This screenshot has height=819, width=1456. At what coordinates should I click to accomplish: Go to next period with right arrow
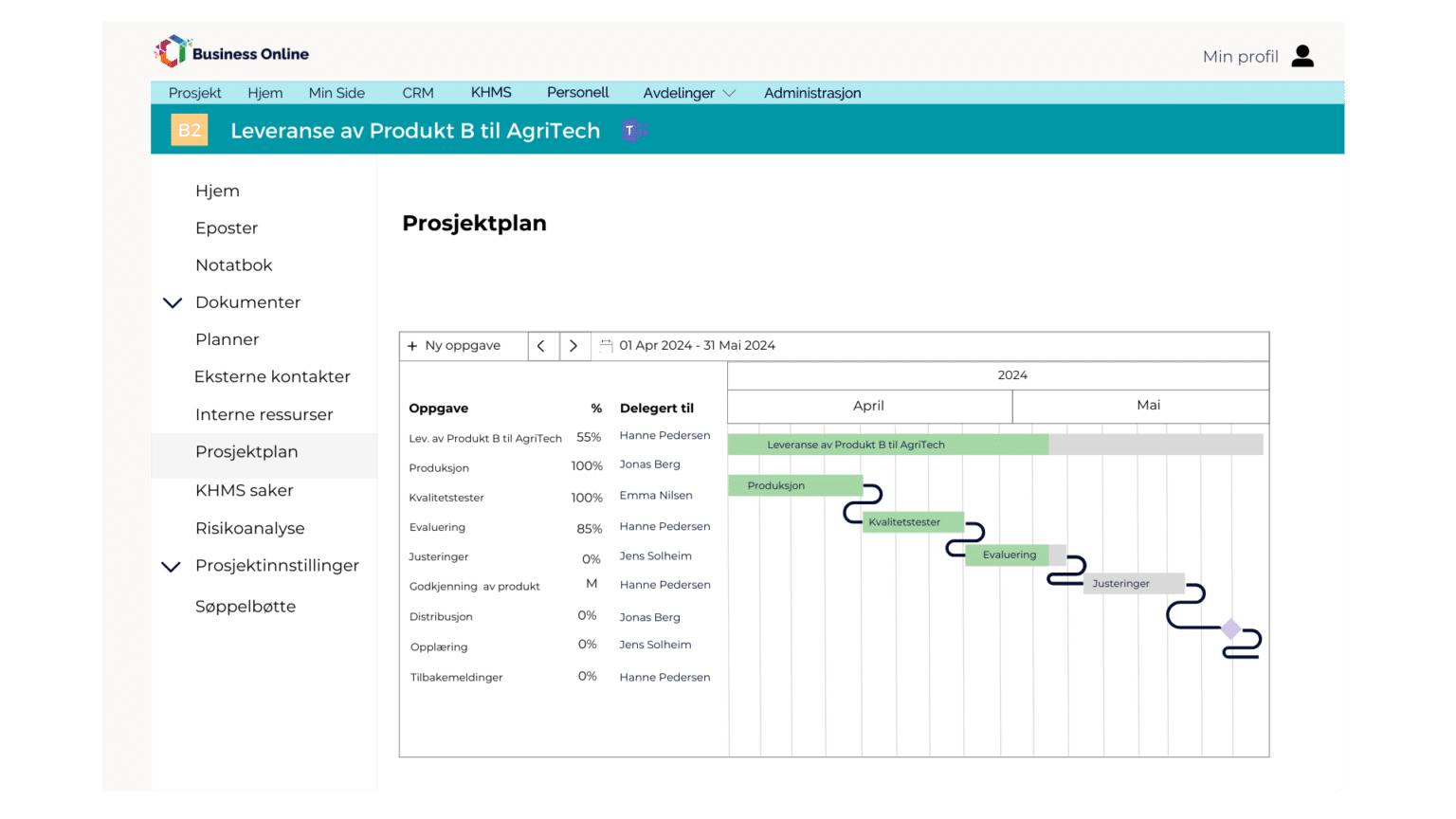click(573, 346)
